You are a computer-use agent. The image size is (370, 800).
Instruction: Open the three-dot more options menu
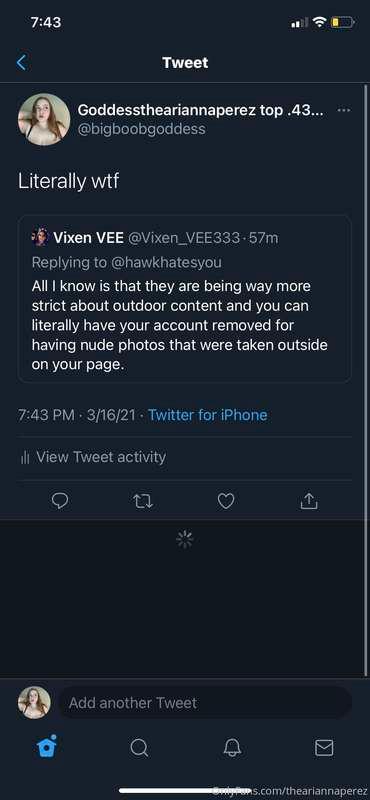344,110
